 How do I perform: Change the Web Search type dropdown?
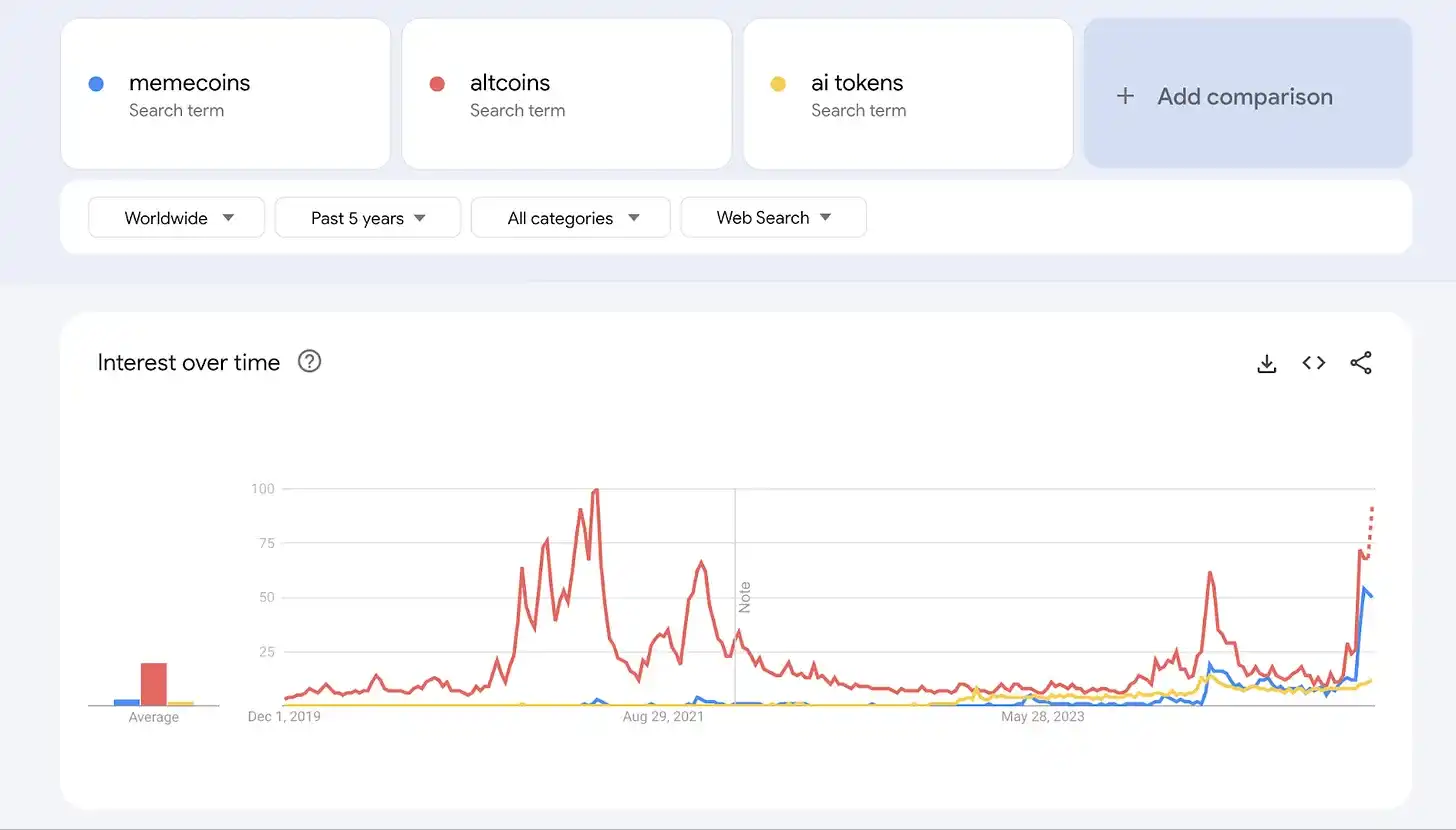pos(773,218)
